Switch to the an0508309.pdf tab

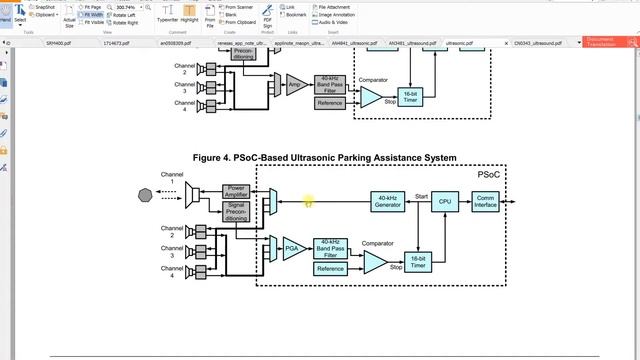click(176, 43)
